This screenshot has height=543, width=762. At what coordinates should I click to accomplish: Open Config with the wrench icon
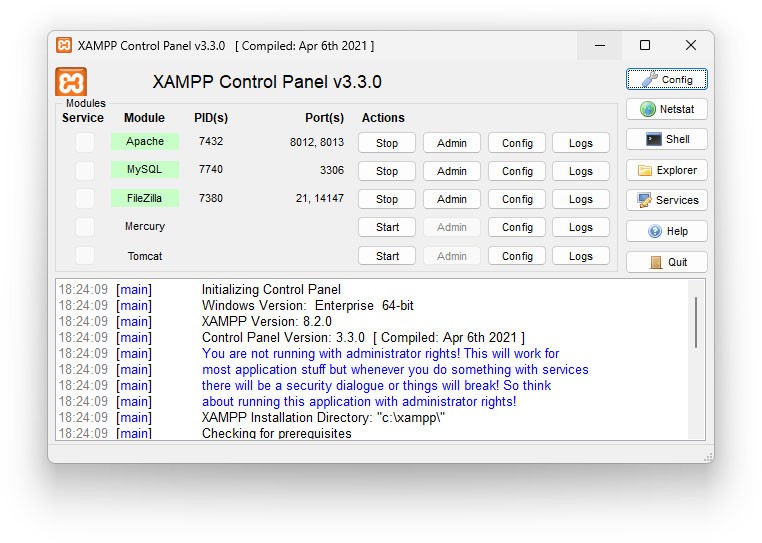pos(667,79)
